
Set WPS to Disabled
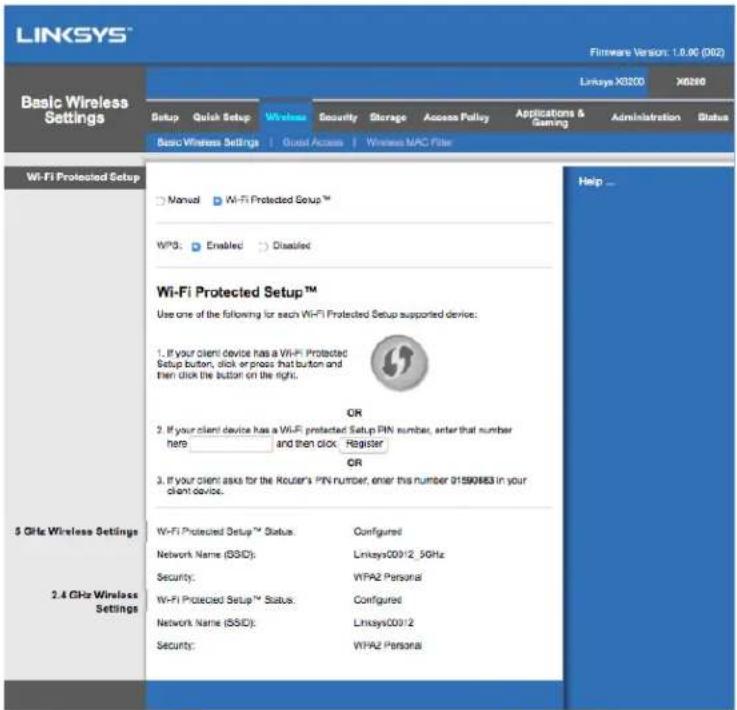[x=263, y=246]
